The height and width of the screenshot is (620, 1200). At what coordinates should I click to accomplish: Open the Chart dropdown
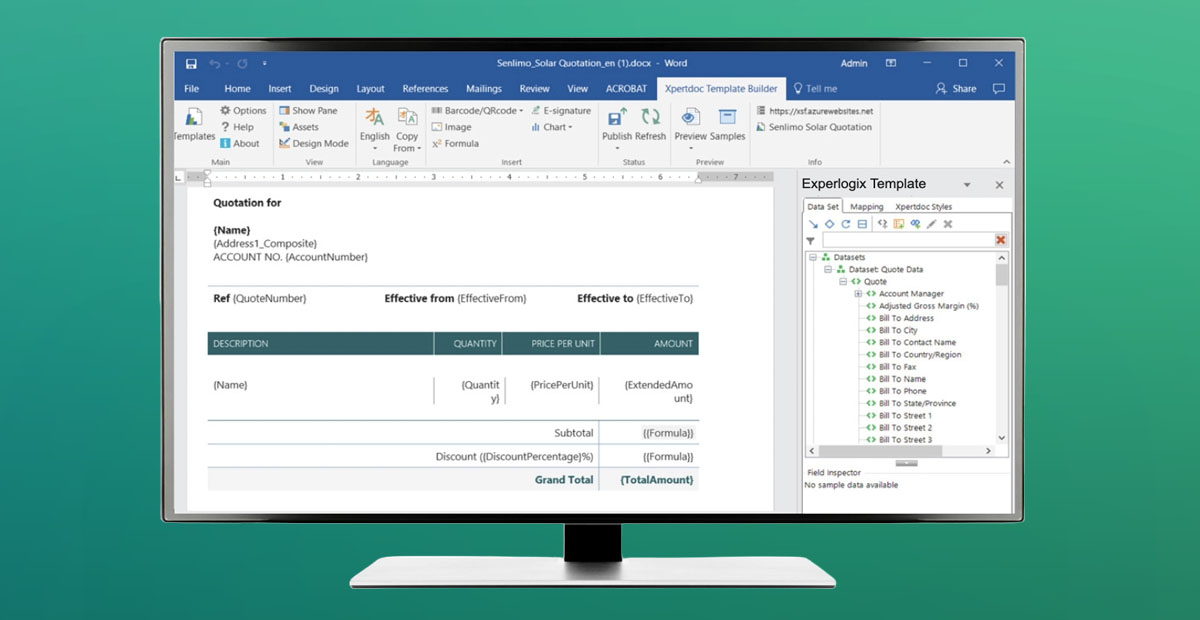pyautogui.click(x=551, y=127)
